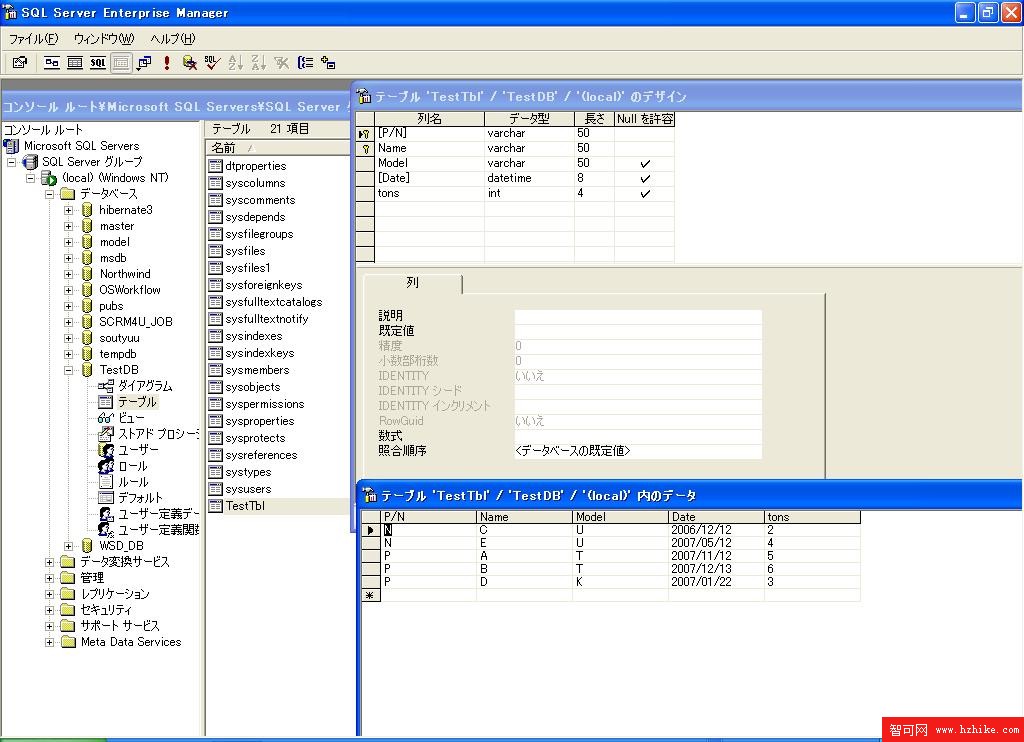
Task: Uncheck Null allowed for Model column
Action: 645,163
